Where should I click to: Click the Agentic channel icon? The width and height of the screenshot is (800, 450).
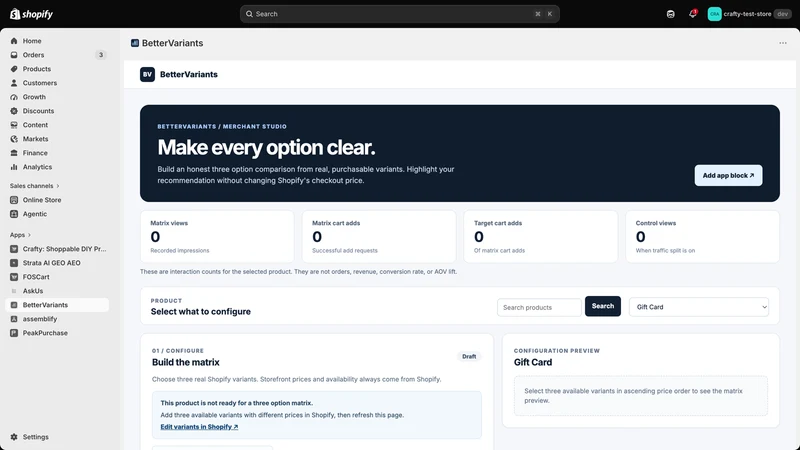click(x=14, y=214)
